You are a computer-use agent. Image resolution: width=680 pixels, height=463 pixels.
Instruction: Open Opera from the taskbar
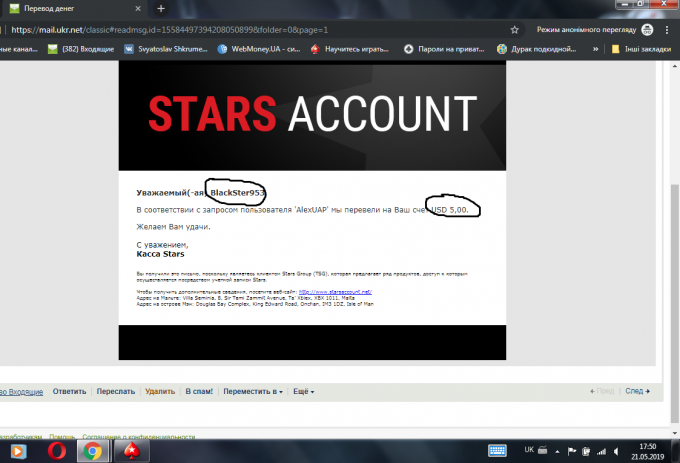tap(57, 451)
